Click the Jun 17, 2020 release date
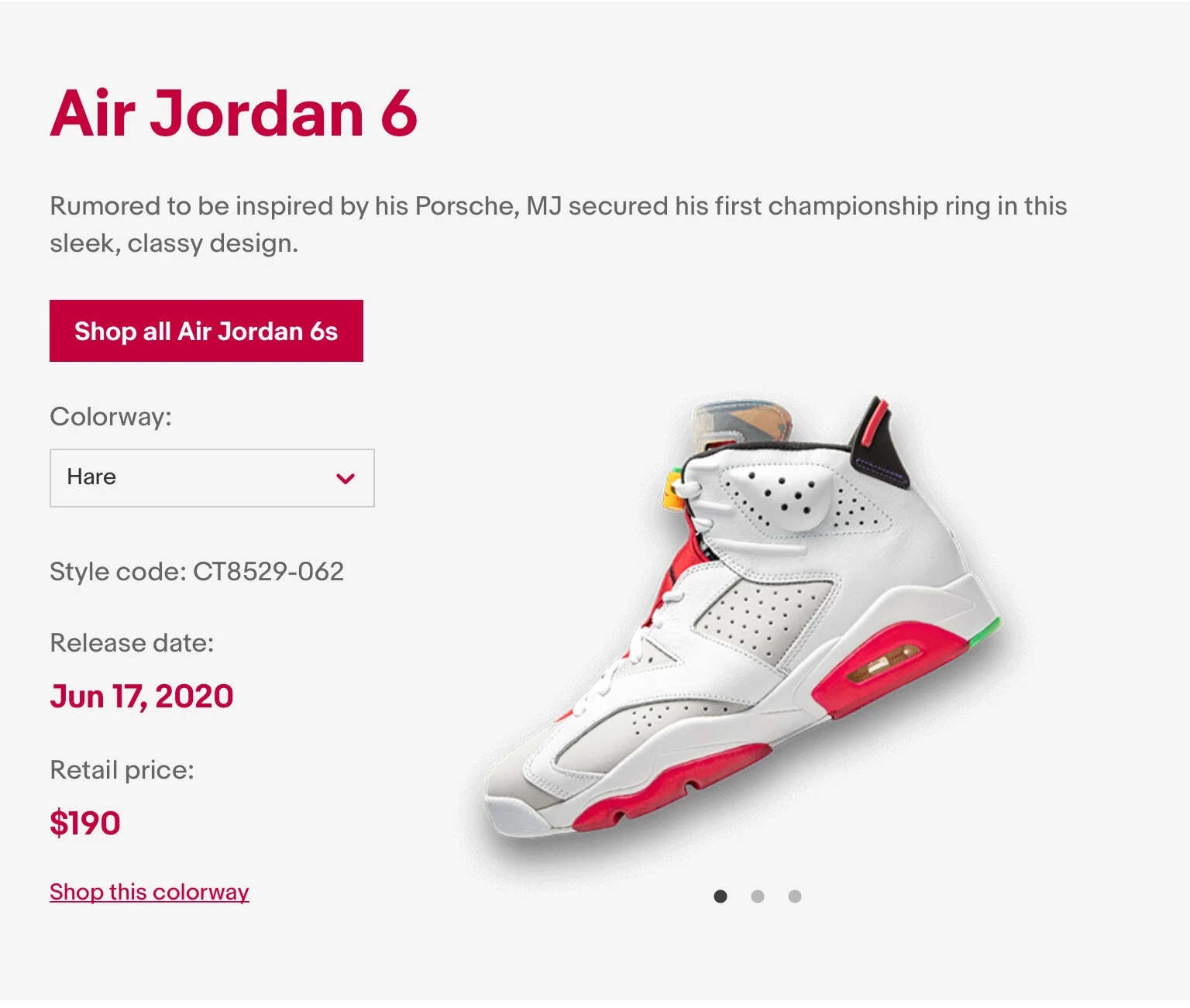 tap(142, 697)
